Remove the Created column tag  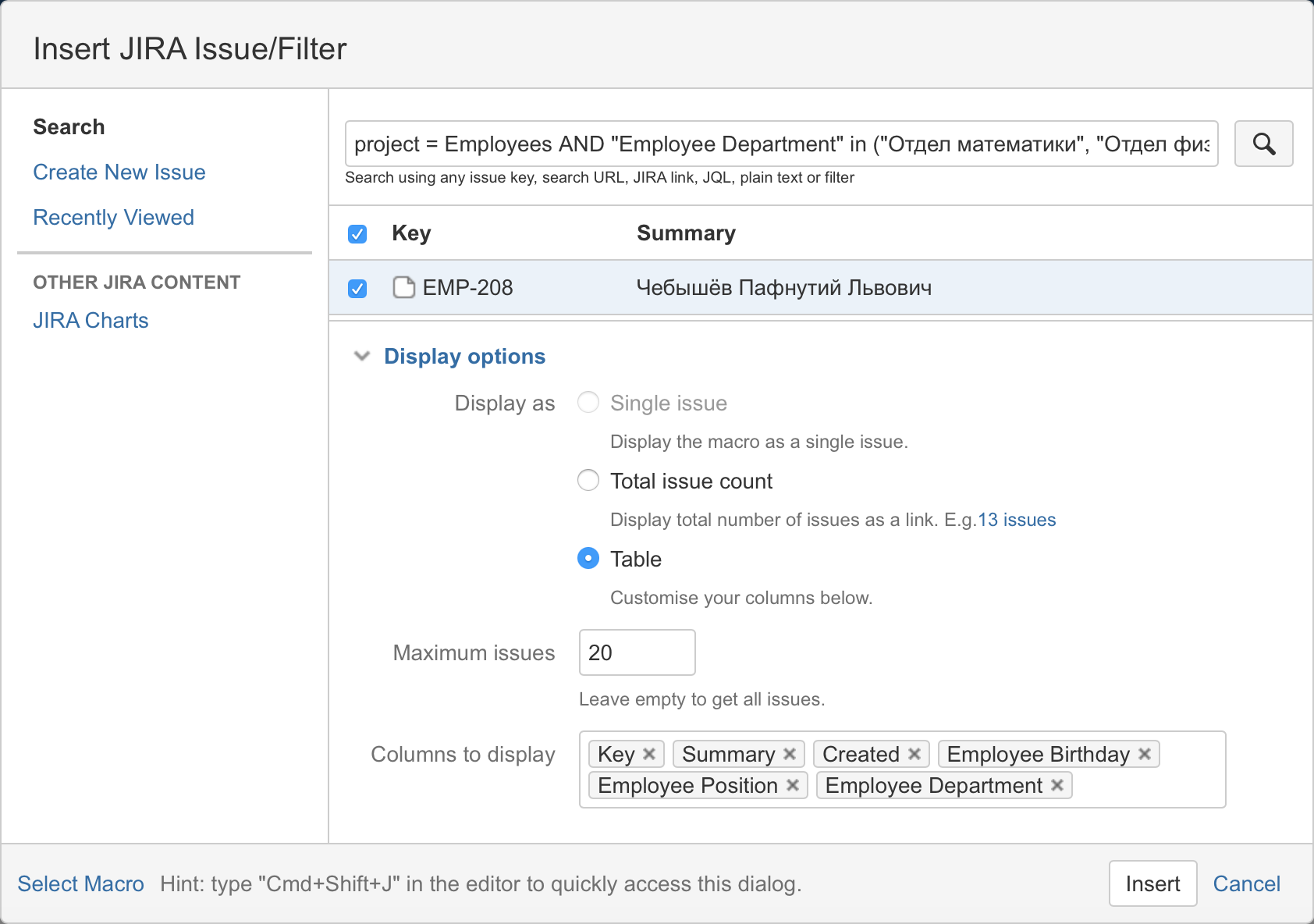[x=914, y=754]
